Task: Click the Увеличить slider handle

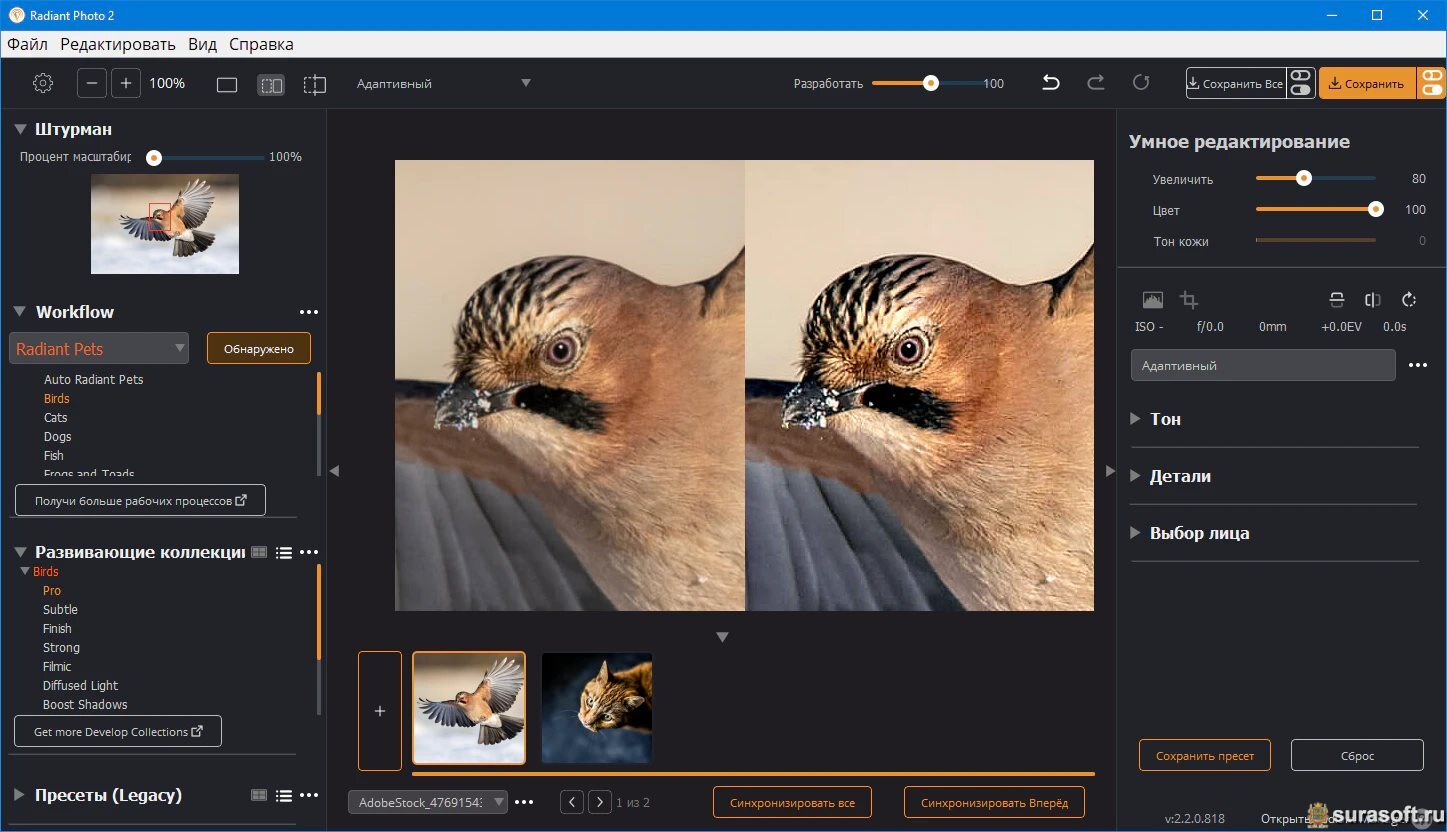Action: tap(1303, 179)
